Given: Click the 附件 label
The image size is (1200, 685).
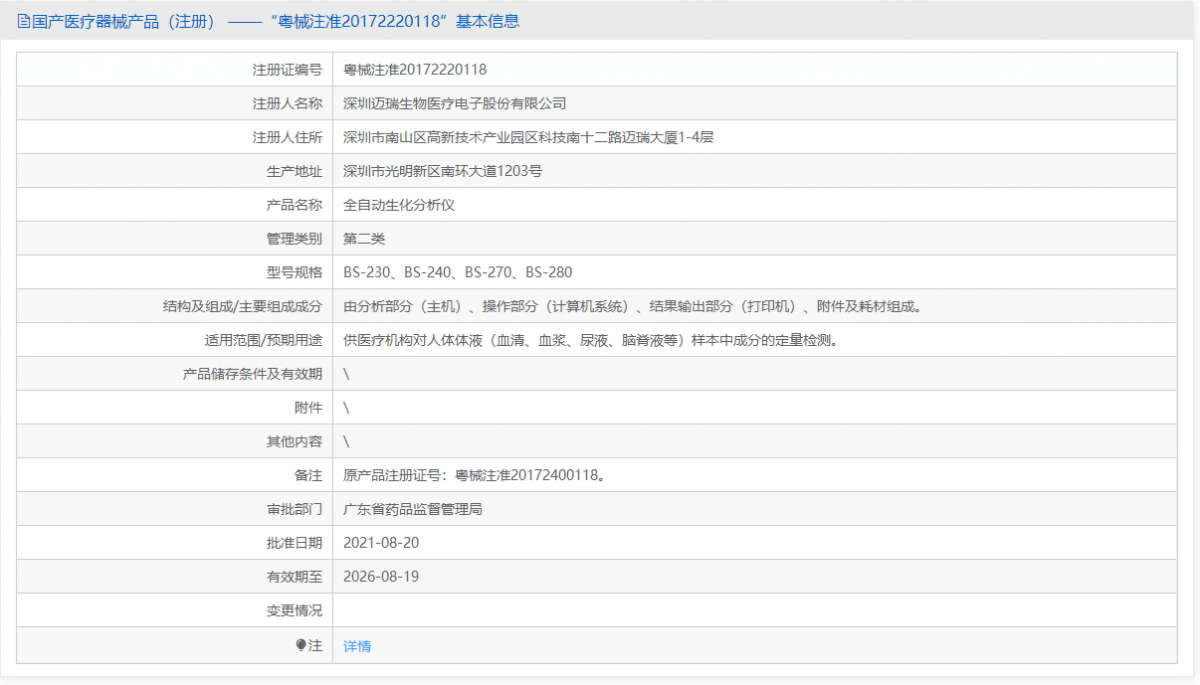Looking at the screenshot, I should click(309, 408).
